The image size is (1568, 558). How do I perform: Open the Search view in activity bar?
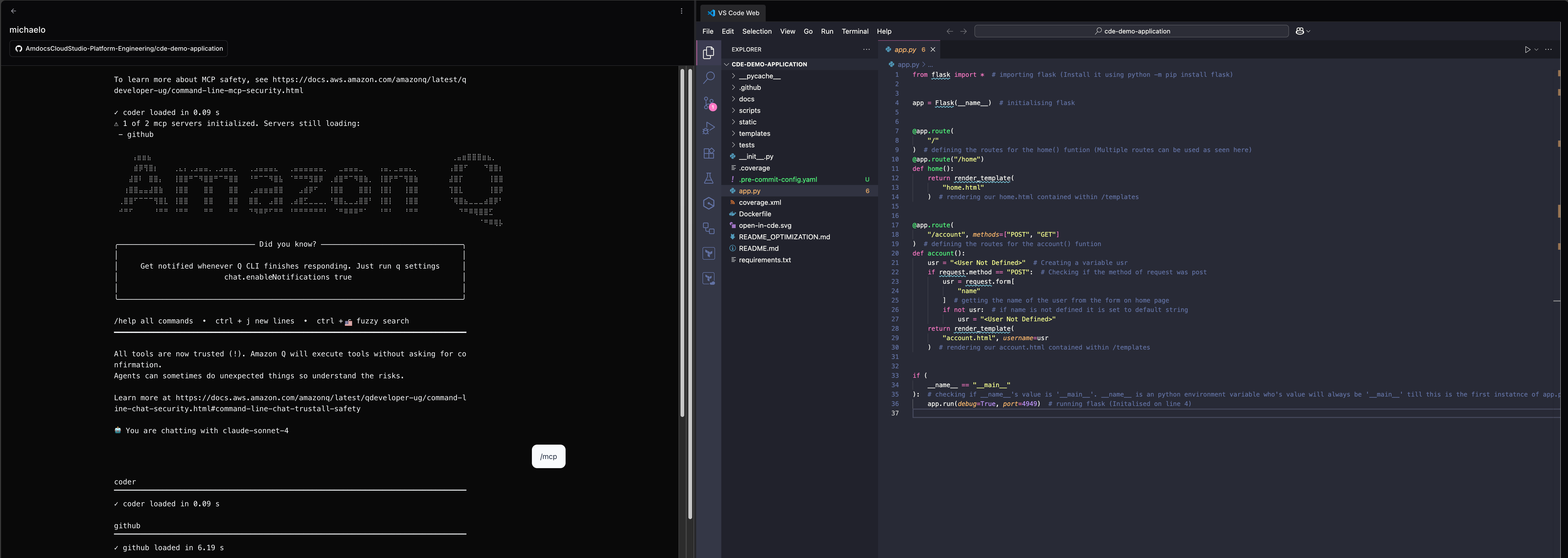(708, 78)
